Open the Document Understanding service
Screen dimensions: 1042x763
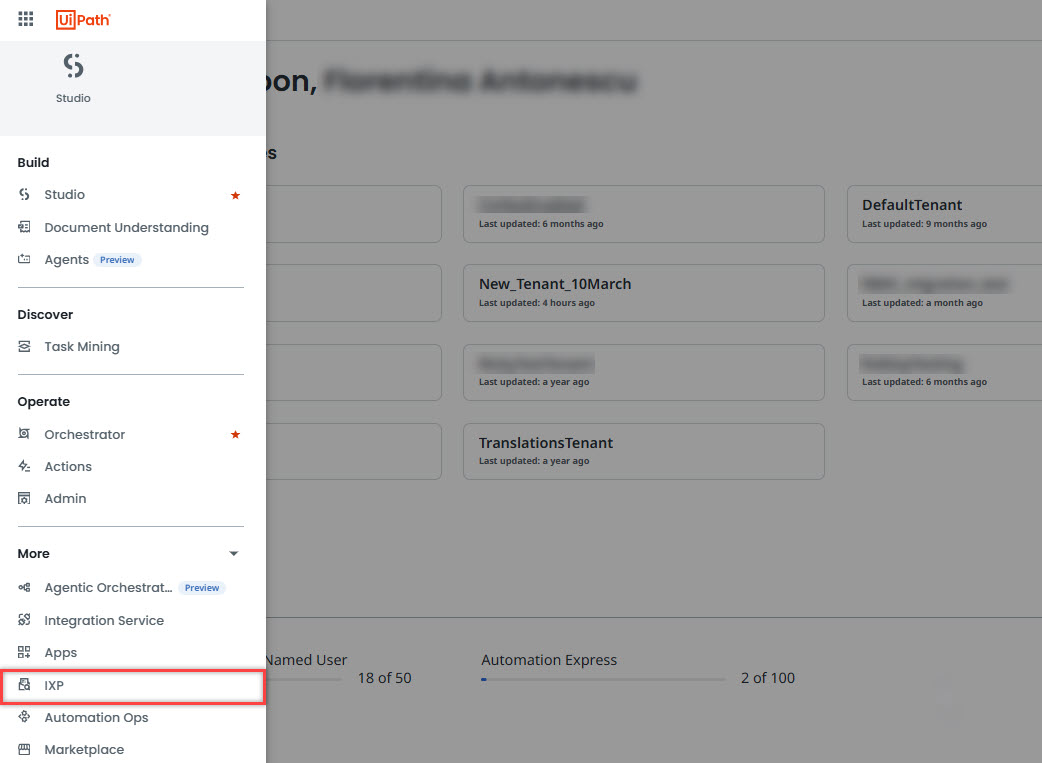[126, 227]
